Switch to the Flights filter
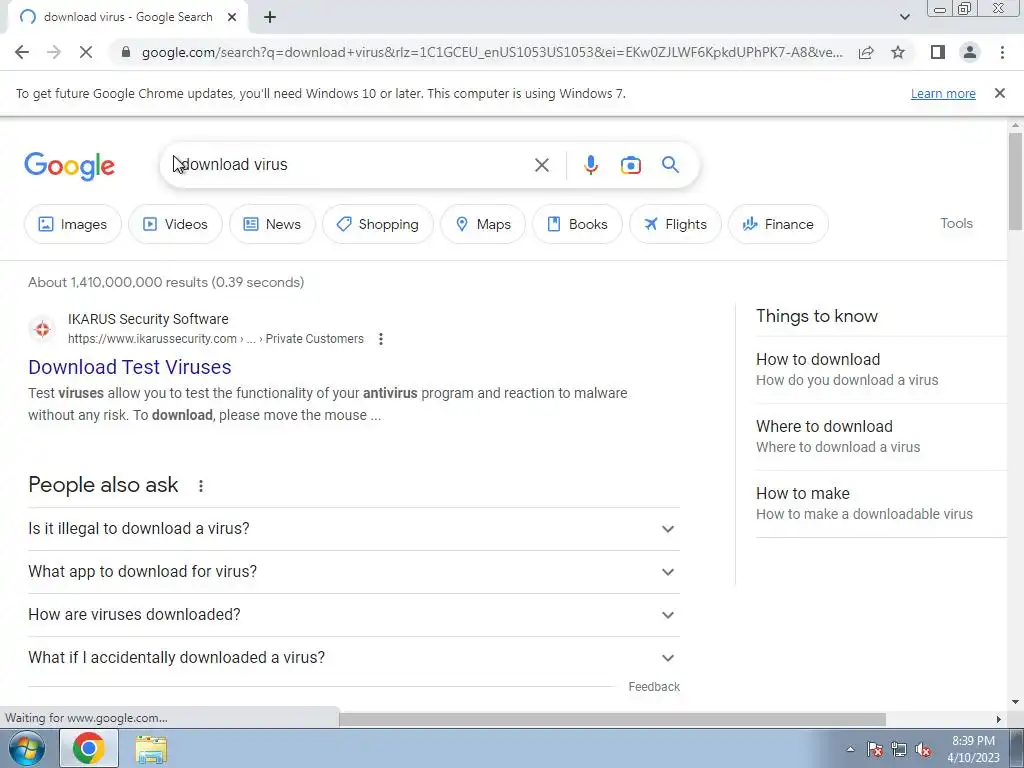1024x768 pixels. point(675,224)
